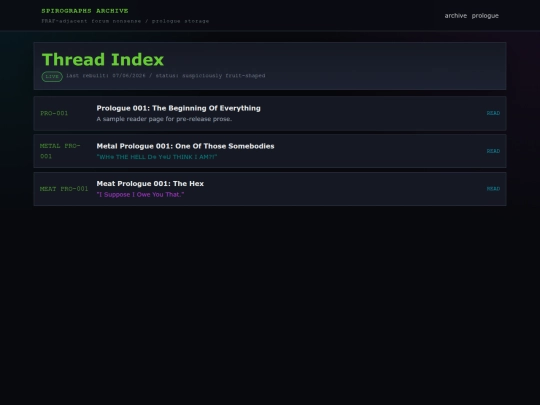
Task: Click READ for Meat Prologue 001
Action: point(493,189)
